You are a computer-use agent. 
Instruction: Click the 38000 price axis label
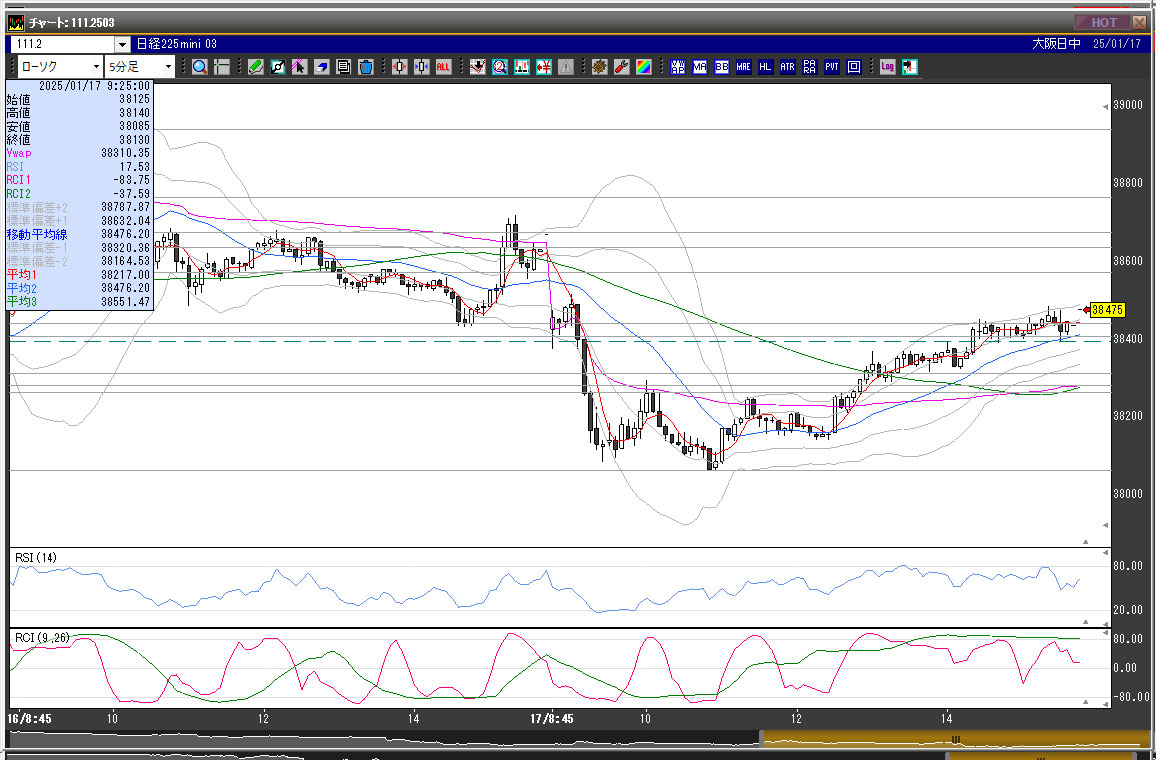click(x=1128, y=494)
